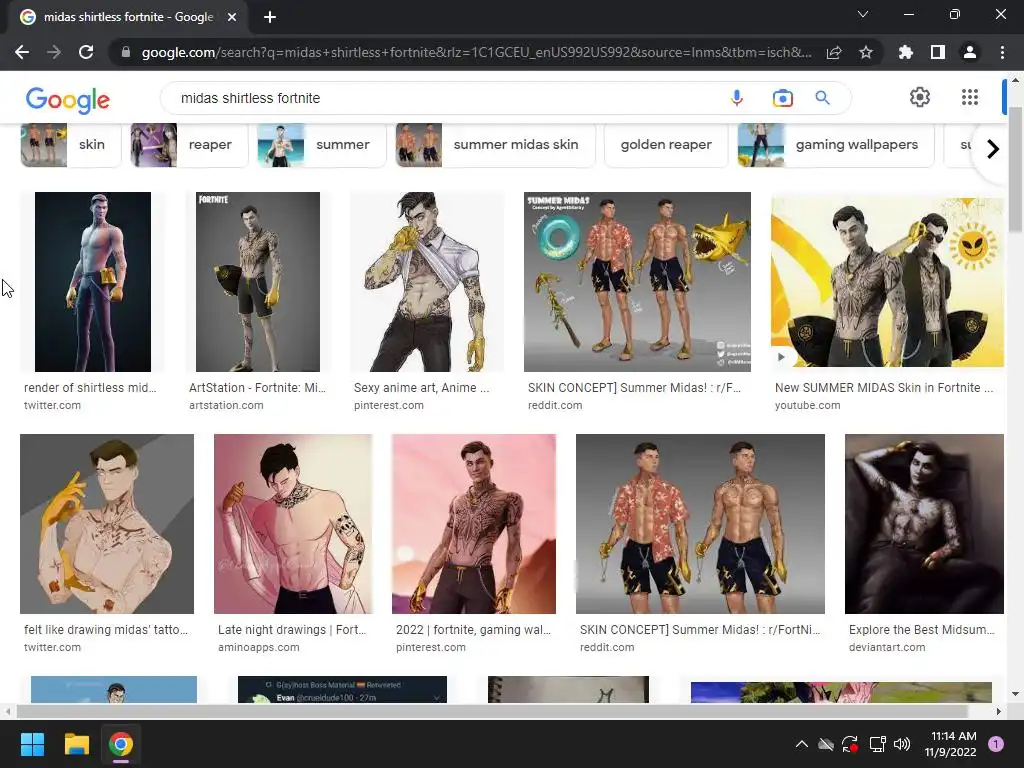The width and height of the screenshot is (1024, 768).
Task: Click the vertical scrollbar down arrow
Action: click(1016, 694)
